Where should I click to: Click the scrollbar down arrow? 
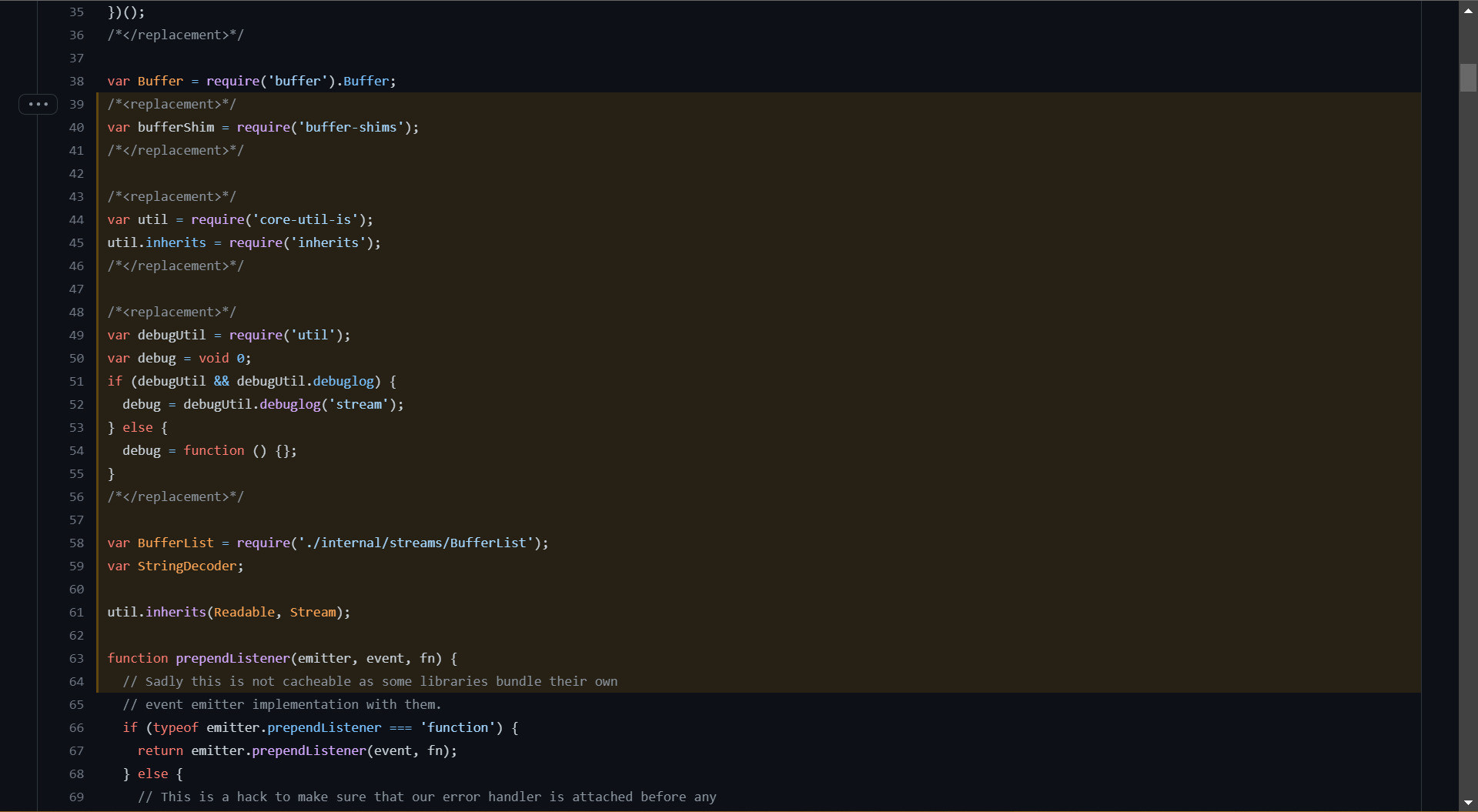pos(1468,802)
